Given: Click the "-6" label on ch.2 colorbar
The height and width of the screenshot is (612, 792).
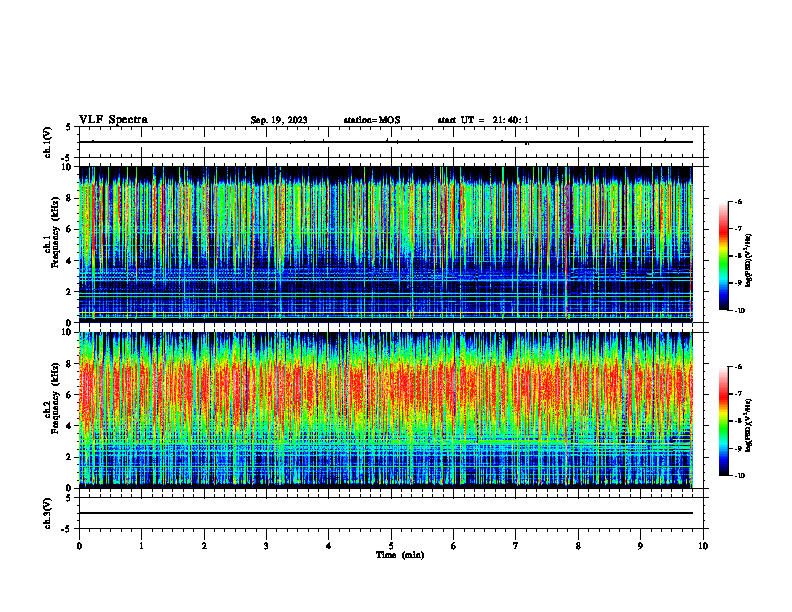Looking at the screenshot, I should [738, 367].
